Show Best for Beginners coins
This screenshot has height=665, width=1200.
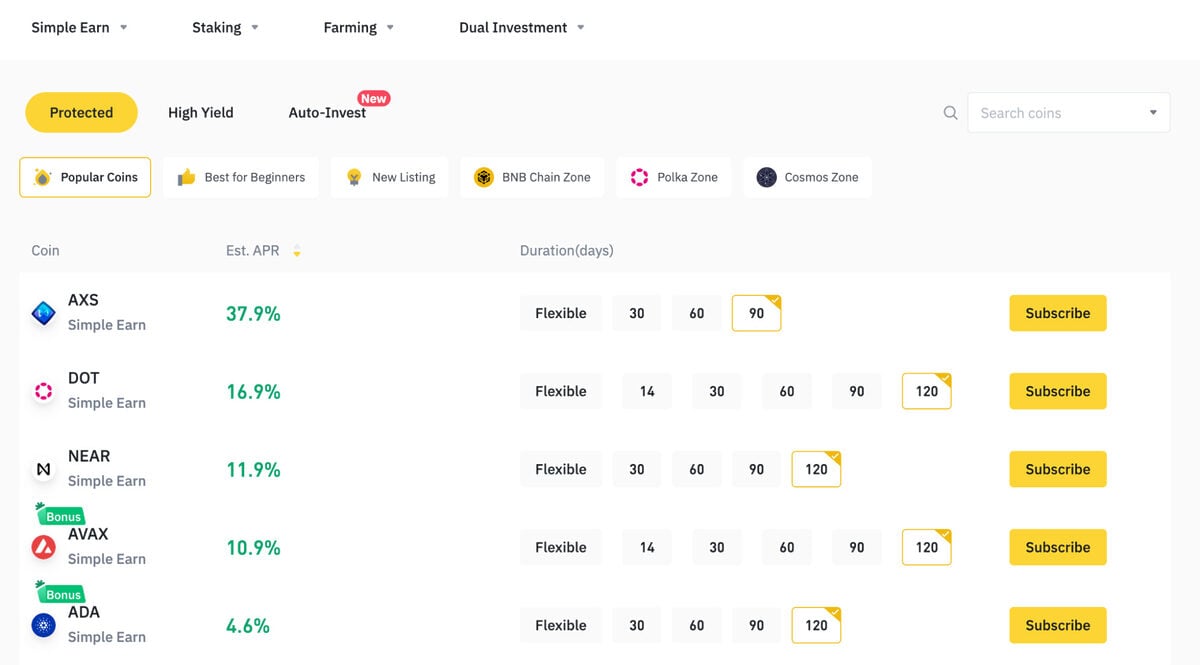click(x=241, y=177)
